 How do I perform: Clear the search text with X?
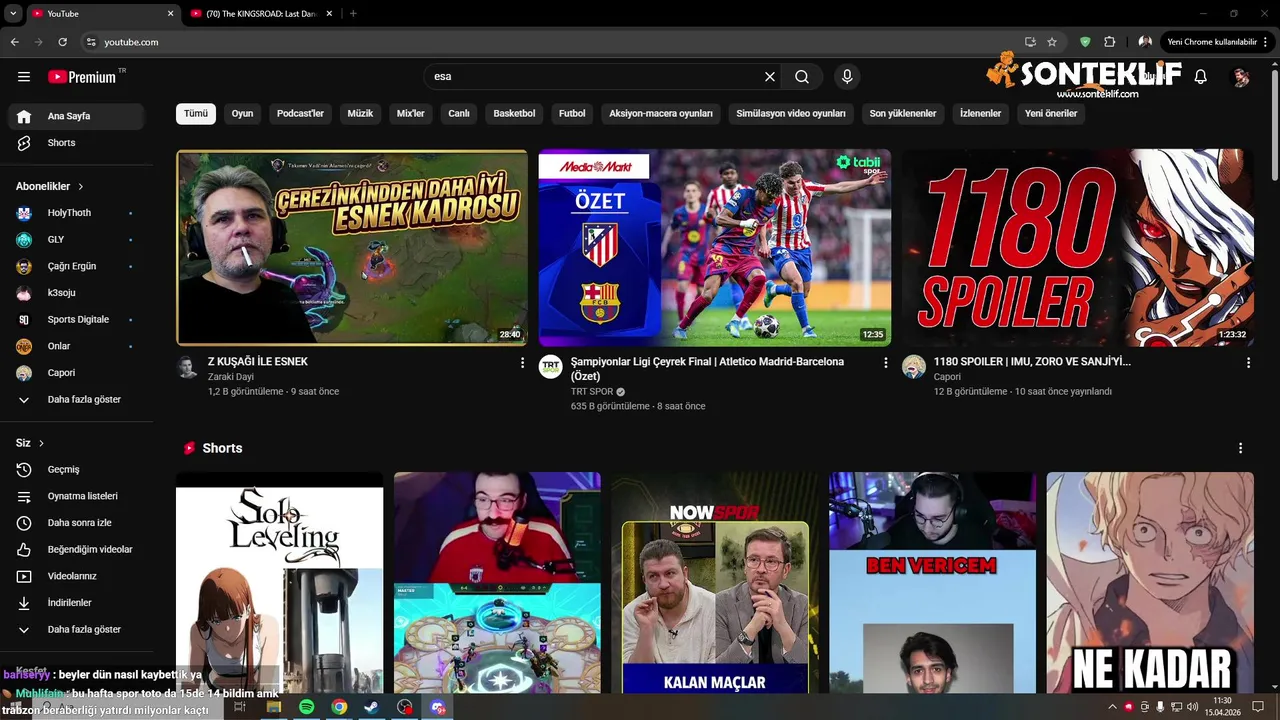[x=770, y=77]
